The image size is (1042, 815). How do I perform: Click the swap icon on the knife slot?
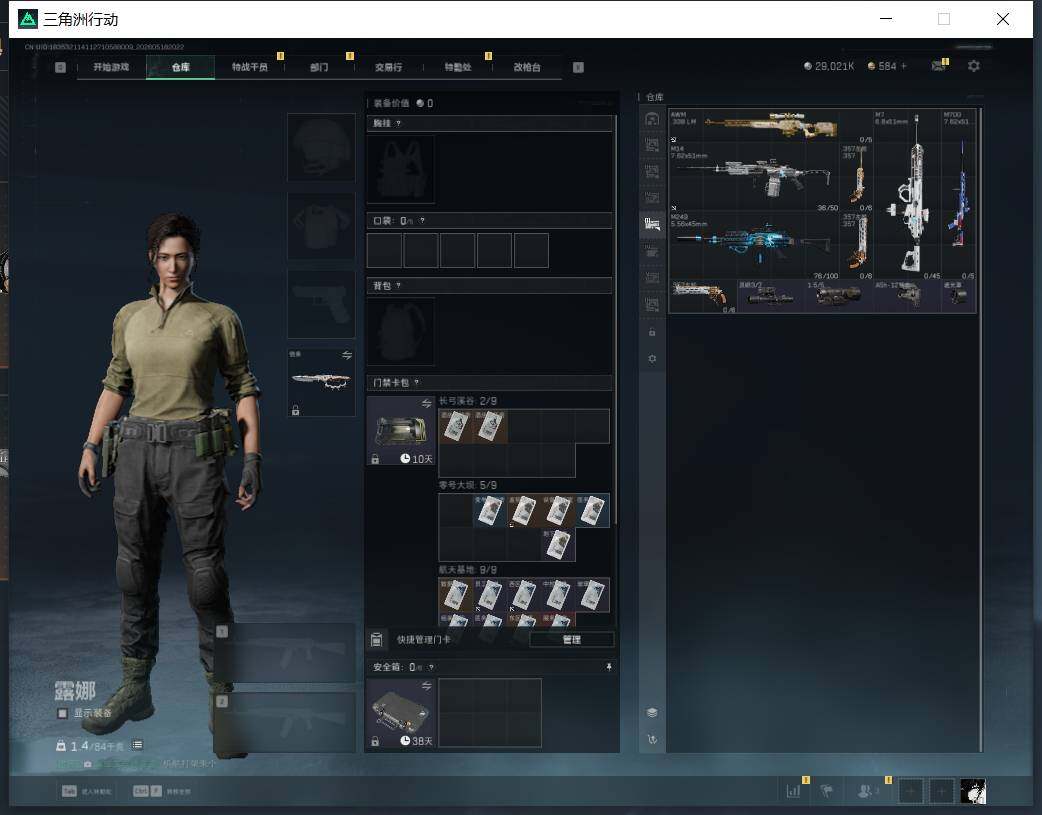click(x=347, y=355)
